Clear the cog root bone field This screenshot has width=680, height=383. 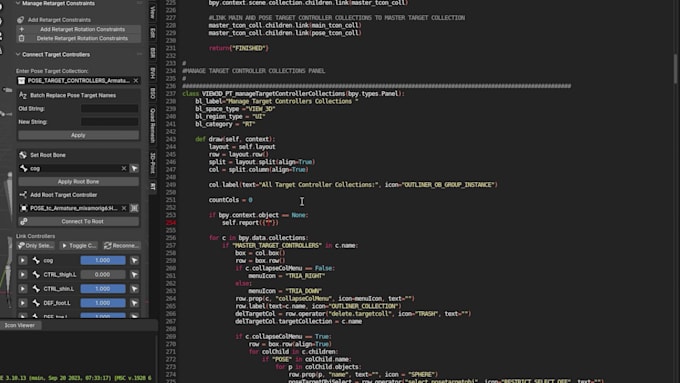(x=124, y=168)
